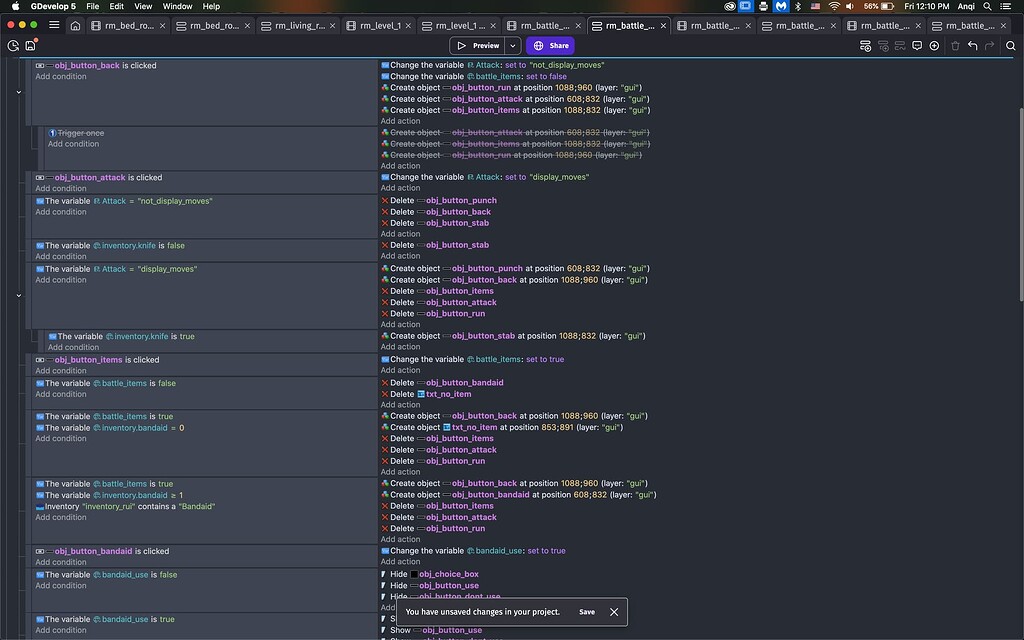Redo the last change
Image resolution: width=1024 pixels, height=640 pixels.
point(988,46)
